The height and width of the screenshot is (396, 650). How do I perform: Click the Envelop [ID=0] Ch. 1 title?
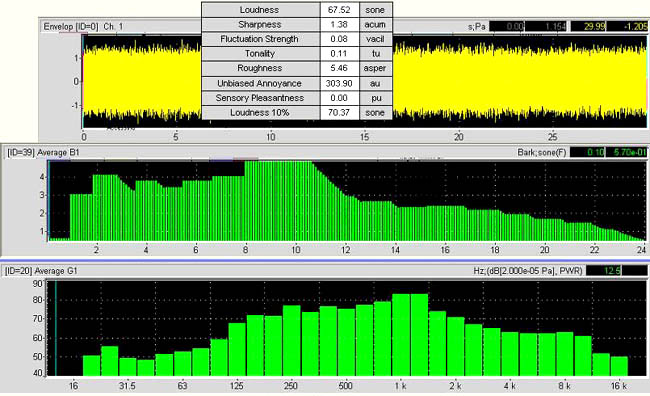click(83, 27)
